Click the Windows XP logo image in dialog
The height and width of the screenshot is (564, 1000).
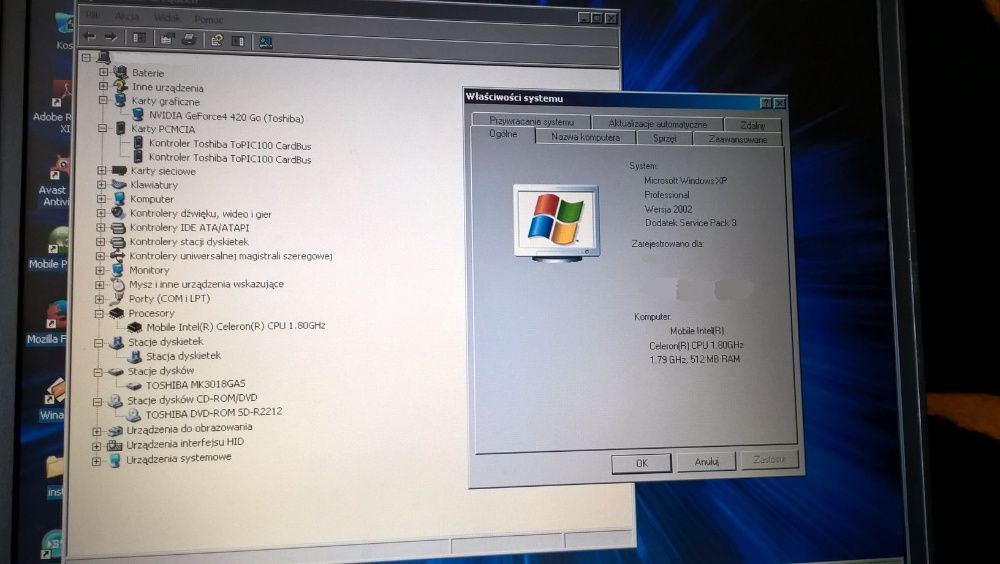coord(555,223)
